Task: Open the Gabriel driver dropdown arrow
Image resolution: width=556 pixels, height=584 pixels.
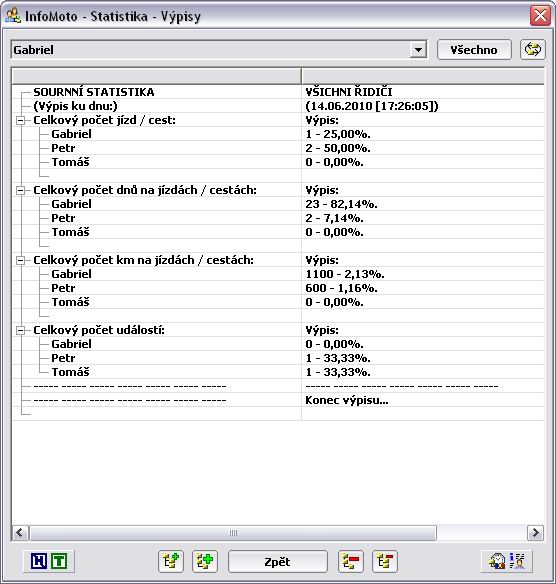Action: click(418, 50)
